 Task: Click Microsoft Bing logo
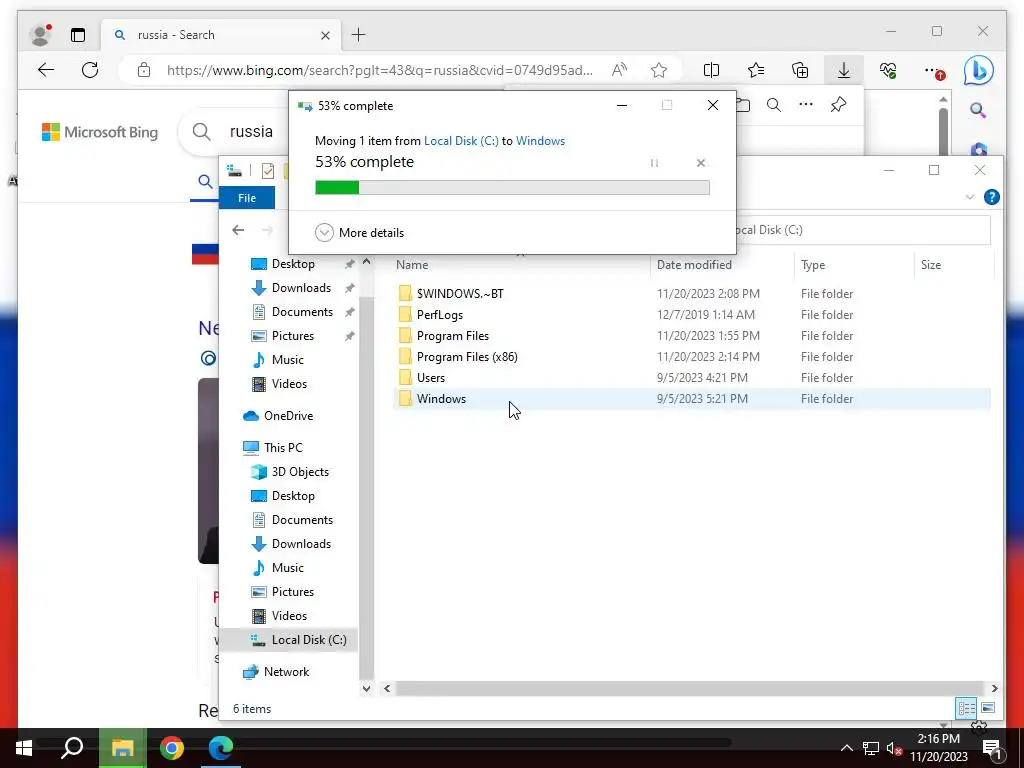click(x=100, y=132)
